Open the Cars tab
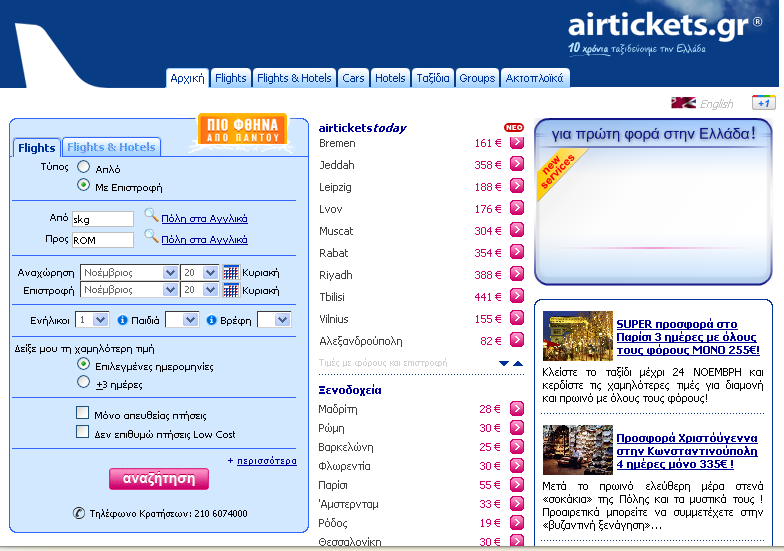The height and width of the screenshot is (551, 784). pyautogui.click(x=353, y=78)
